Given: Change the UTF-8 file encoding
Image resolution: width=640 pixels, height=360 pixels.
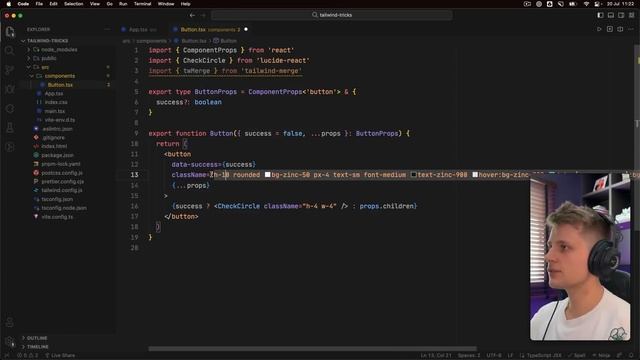Looking at the screenshot, I should pos(494,356).
